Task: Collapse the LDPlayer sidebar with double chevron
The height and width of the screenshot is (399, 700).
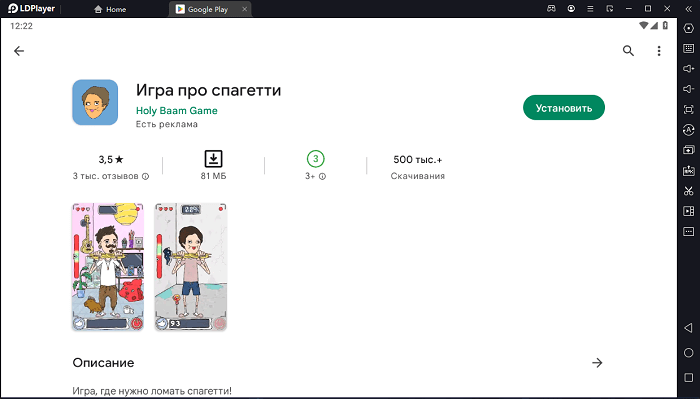Action: (x=688, y=8)
